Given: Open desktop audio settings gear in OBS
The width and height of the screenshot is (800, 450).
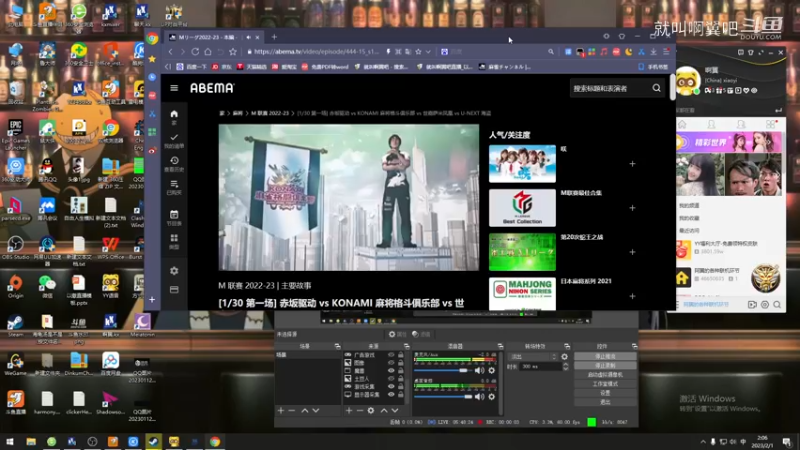Looking at the screenshot, I should tap(491, 396).
